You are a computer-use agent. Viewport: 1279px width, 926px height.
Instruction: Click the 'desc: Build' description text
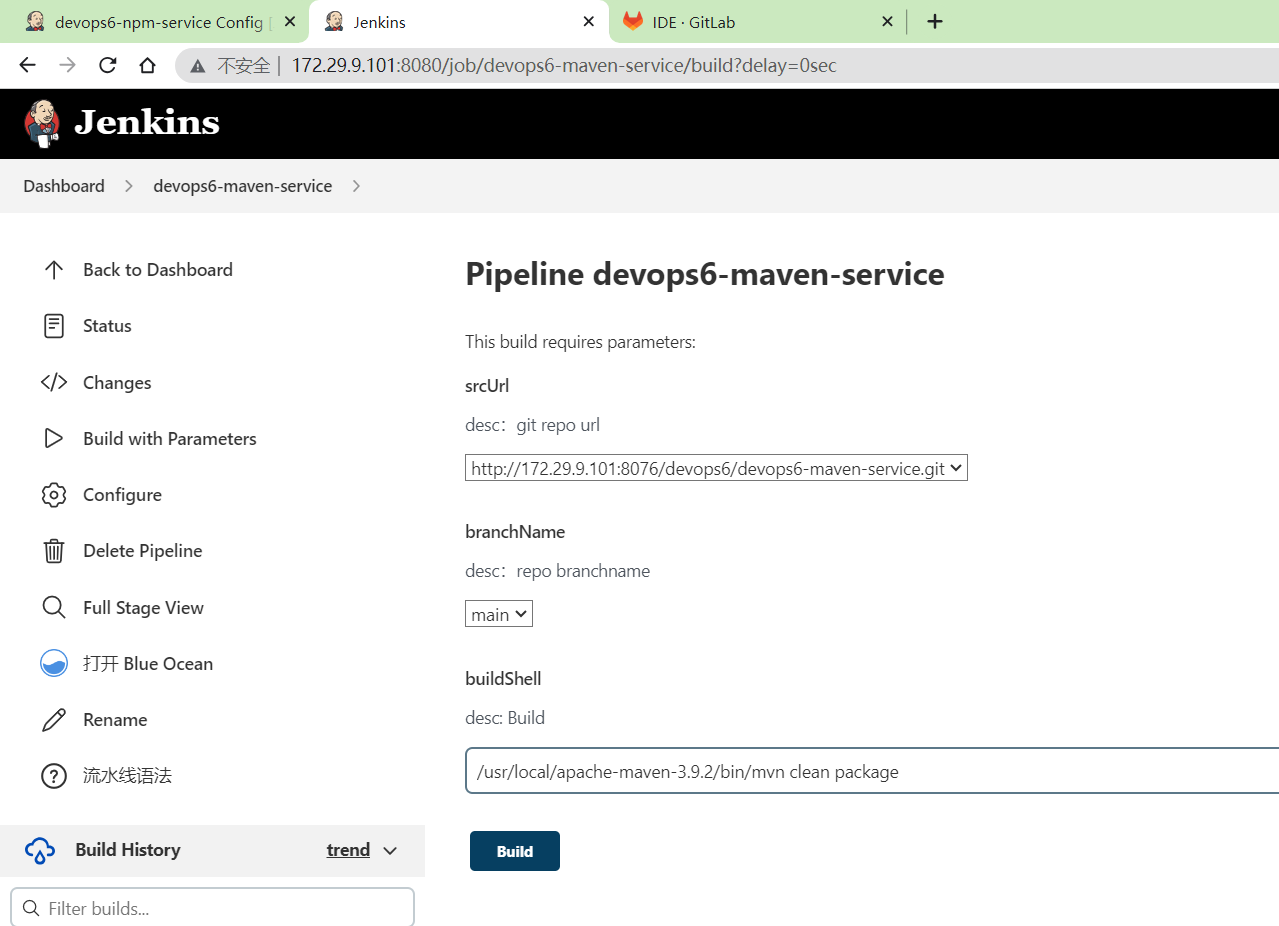(x=505, y=718)
